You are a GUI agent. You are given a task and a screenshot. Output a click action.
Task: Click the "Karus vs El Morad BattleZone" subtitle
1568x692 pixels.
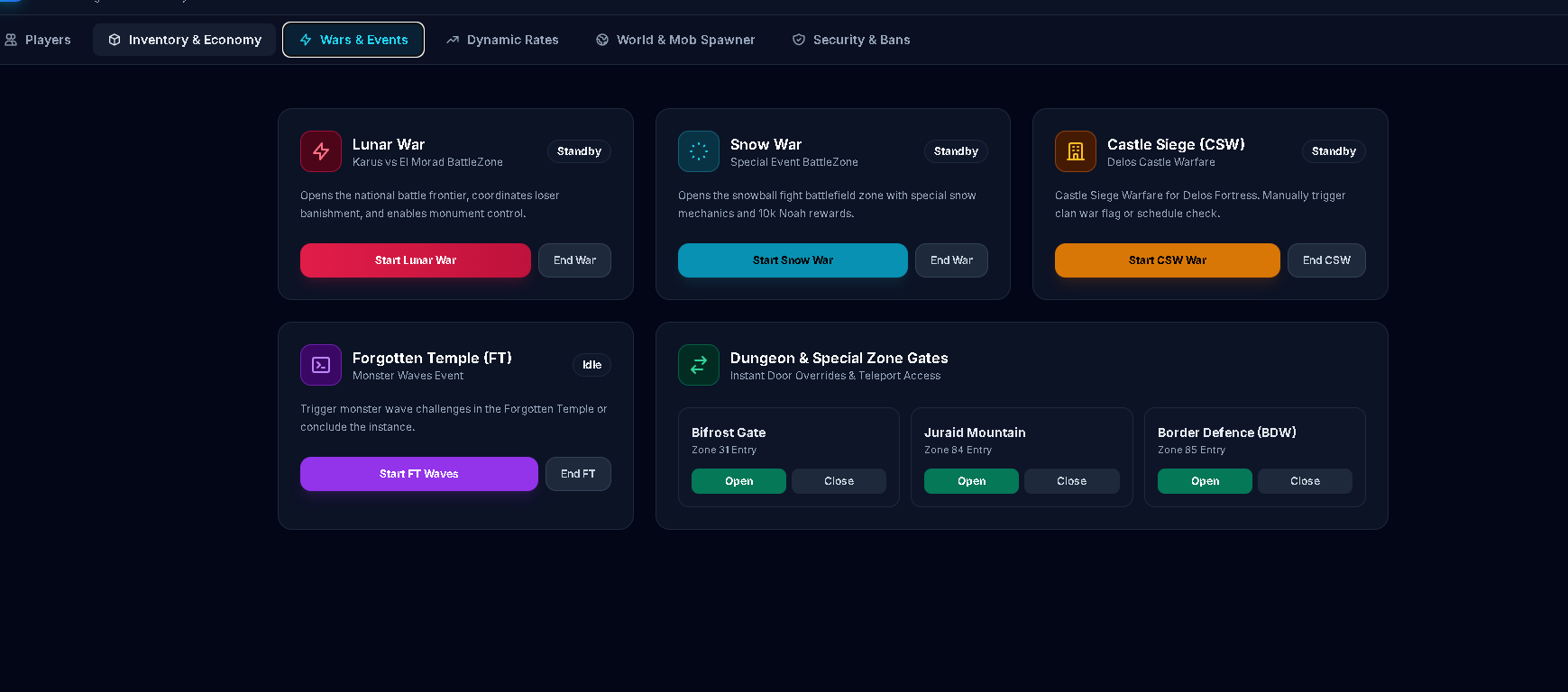tap(427, 162)
